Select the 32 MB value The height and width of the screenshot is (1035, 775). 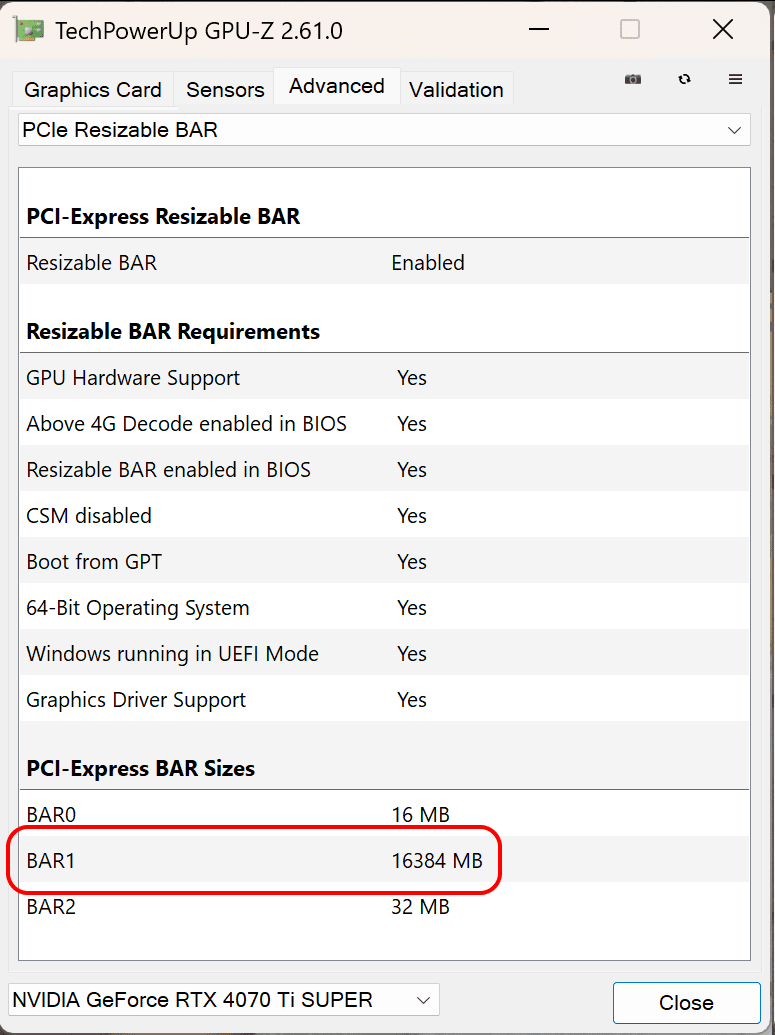421,907
